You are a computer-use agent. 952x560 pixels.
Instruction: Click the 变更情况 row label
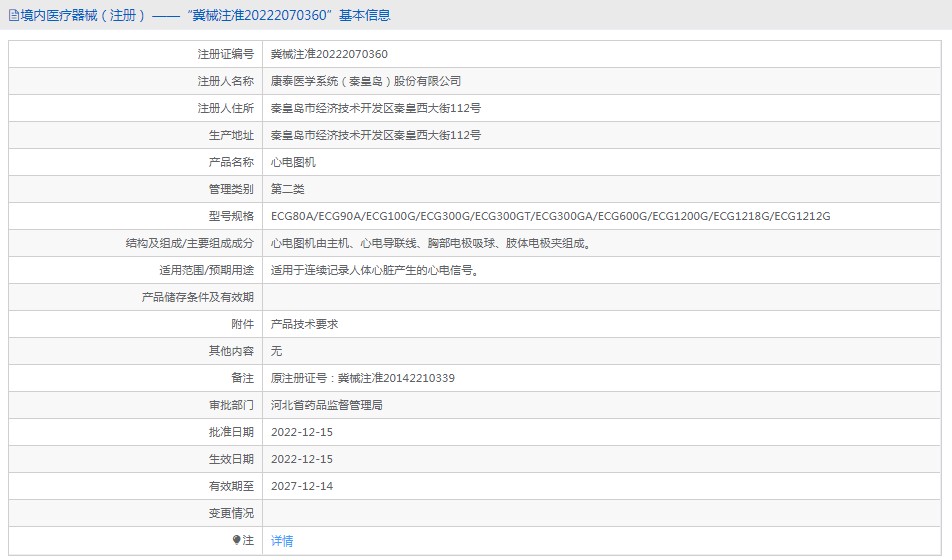231,513
